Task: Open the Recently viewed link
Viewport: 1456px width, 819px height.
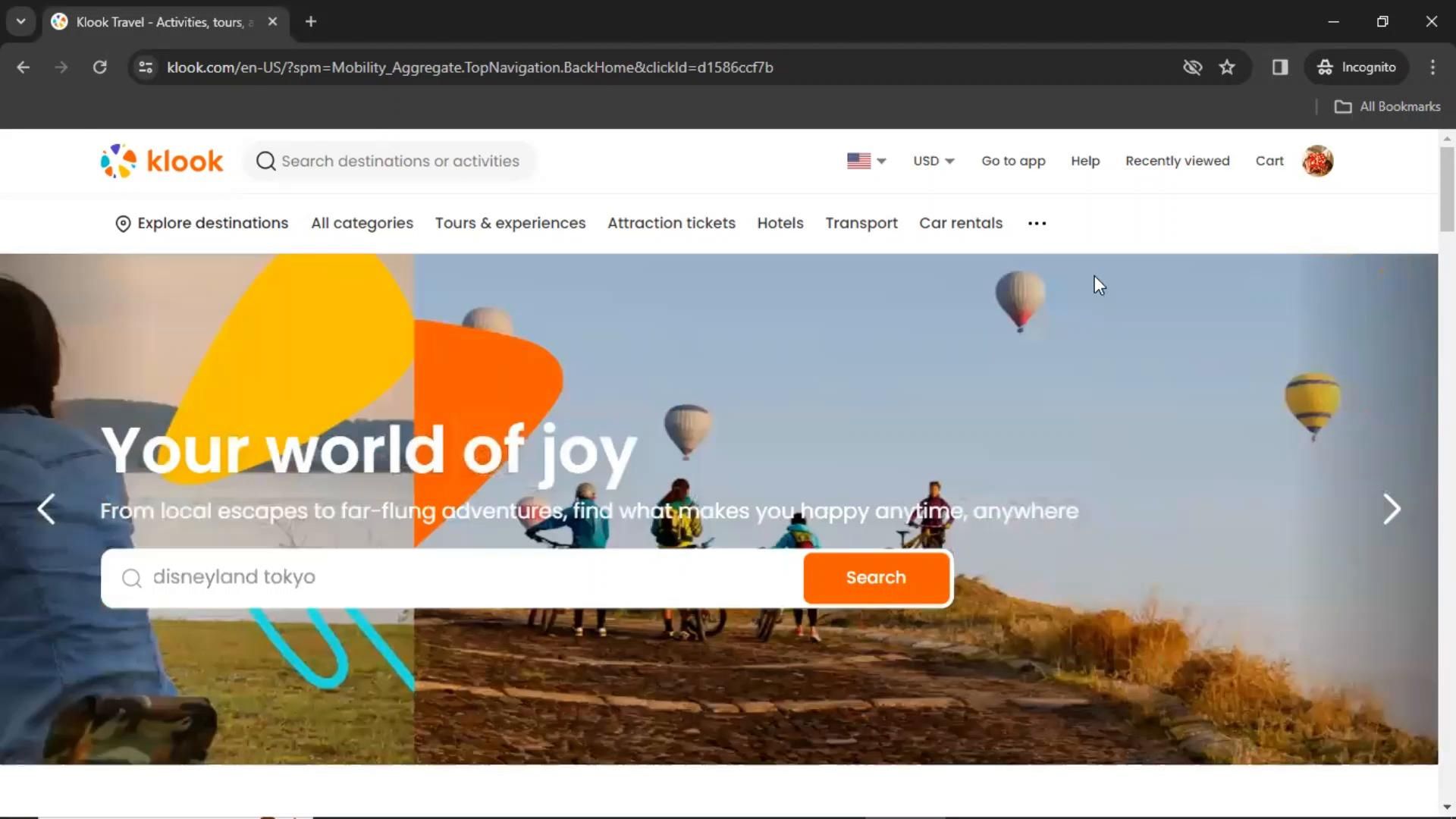Action: 1177,161
